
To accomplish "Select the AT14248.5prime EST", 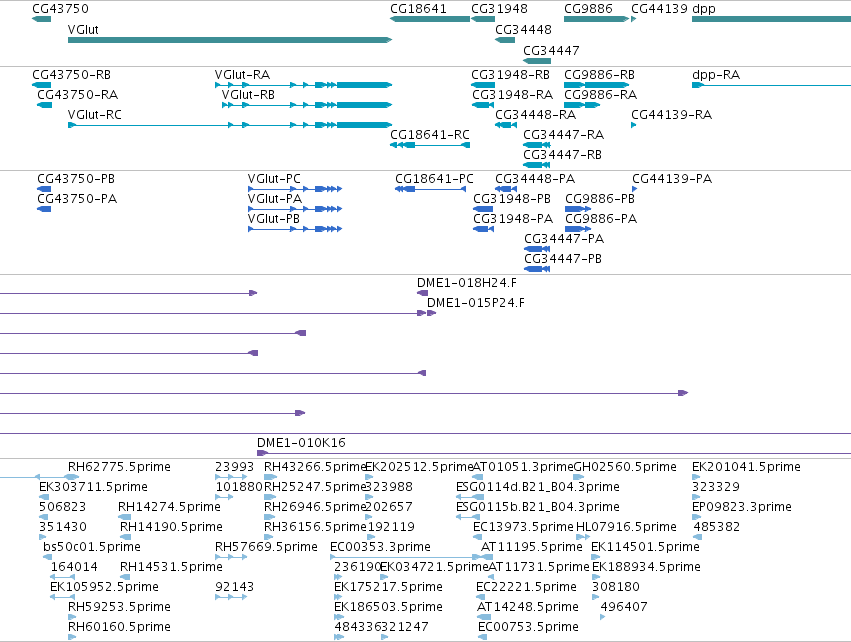I will (484, 617).
